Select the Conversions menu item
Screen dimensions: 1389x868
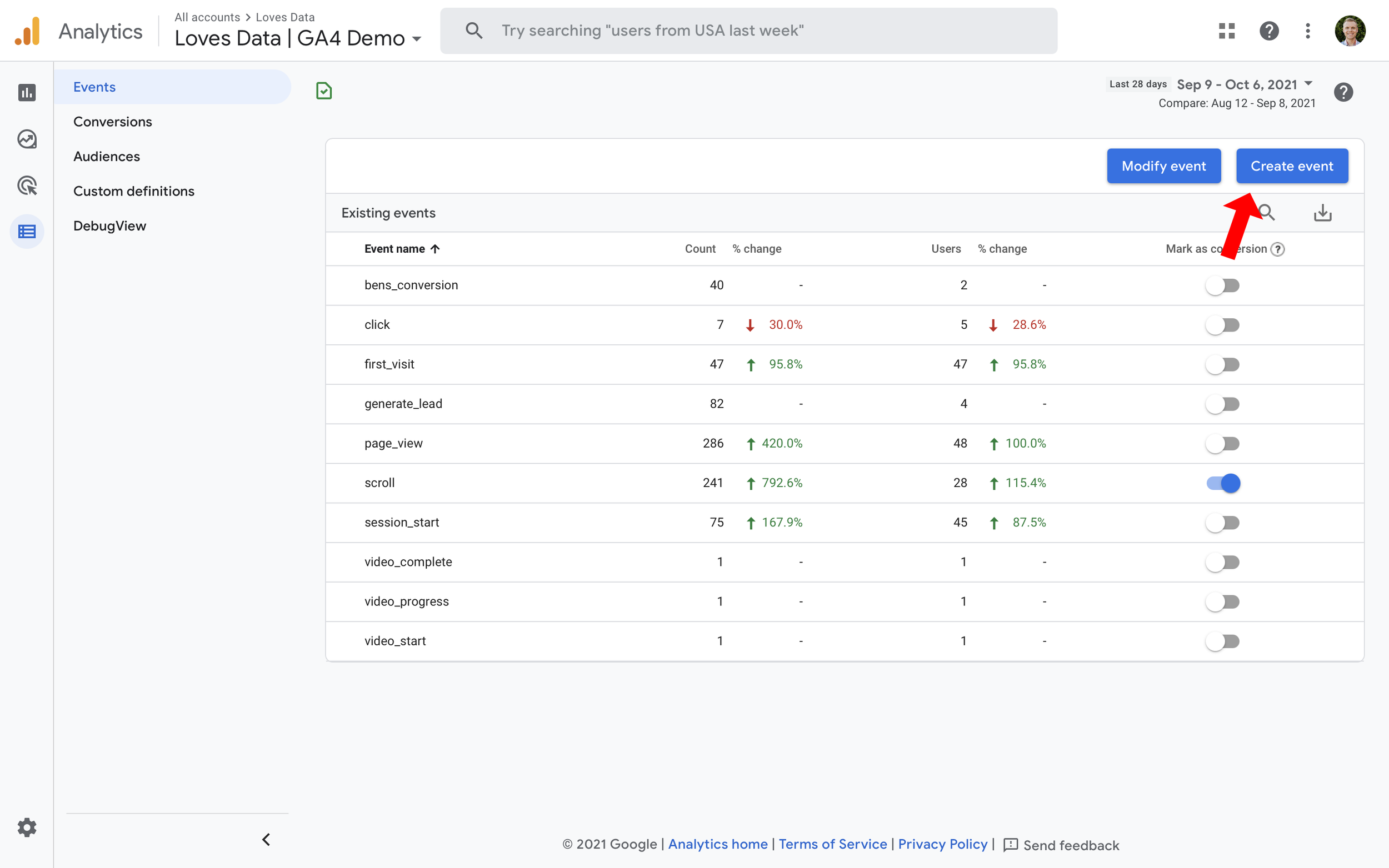click(x=113, y=121)
